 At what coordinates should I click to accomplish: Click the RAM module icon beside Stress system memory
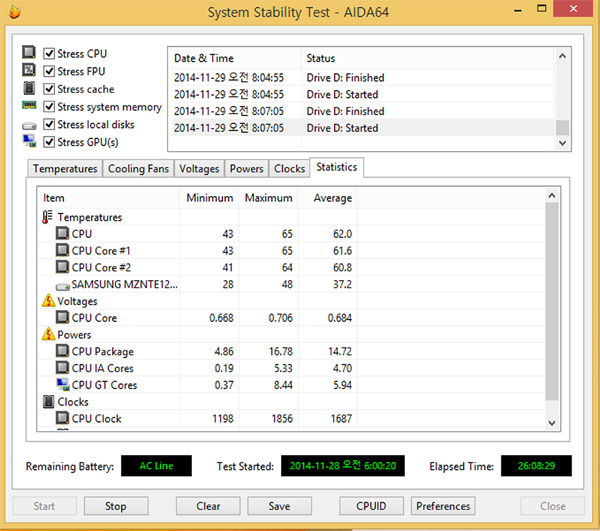coord(29,105)
